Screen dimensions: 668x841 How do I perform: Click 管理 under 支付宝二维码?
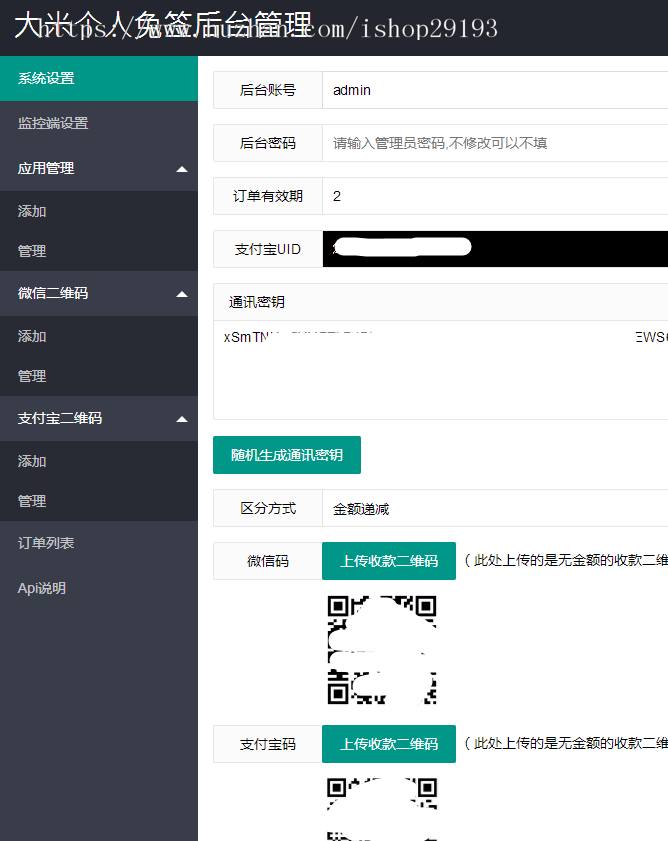coord(99,501)
